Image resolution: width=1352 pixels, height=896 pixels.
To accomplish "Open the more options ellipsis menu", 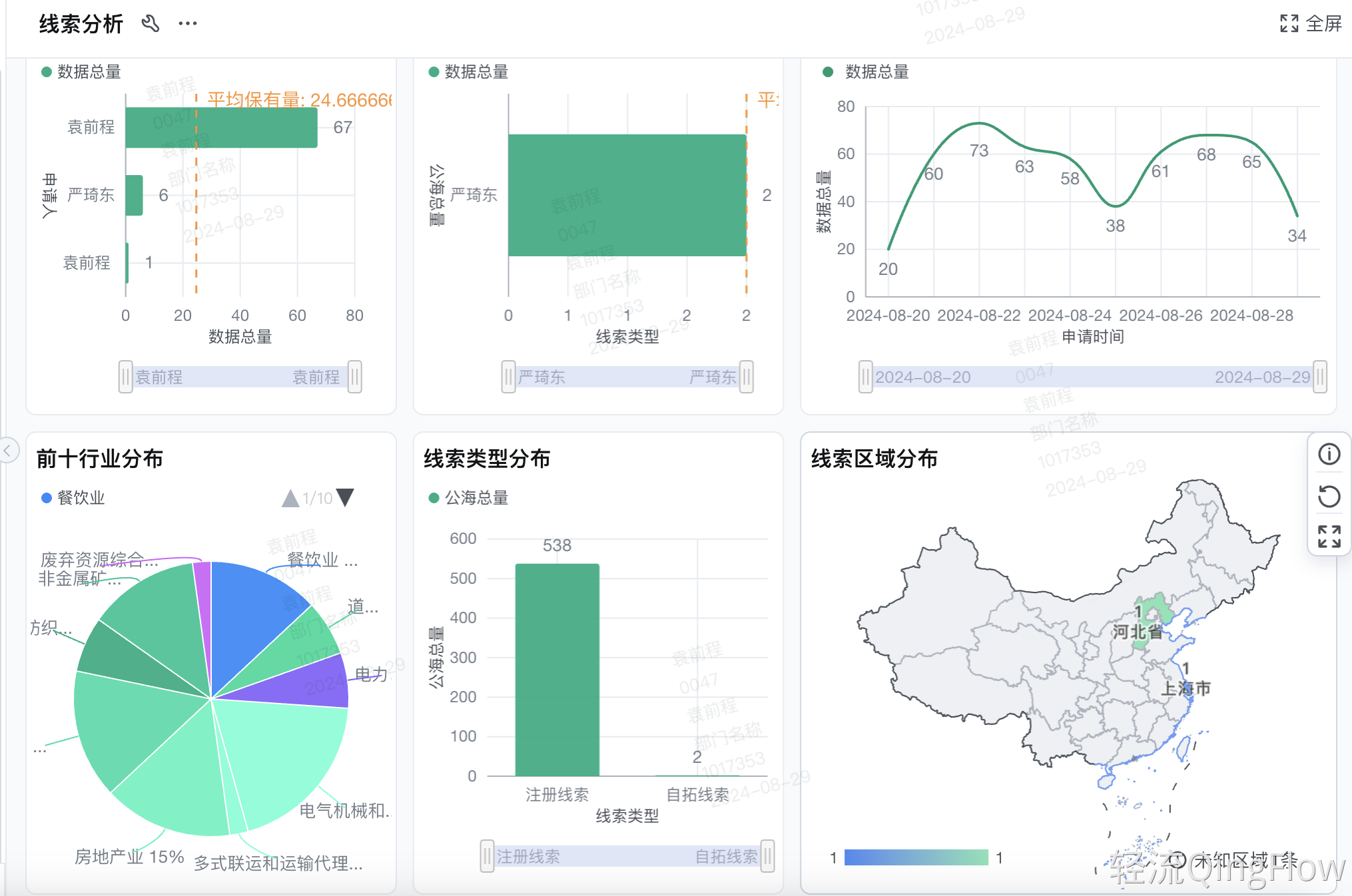I will point(187,23).
